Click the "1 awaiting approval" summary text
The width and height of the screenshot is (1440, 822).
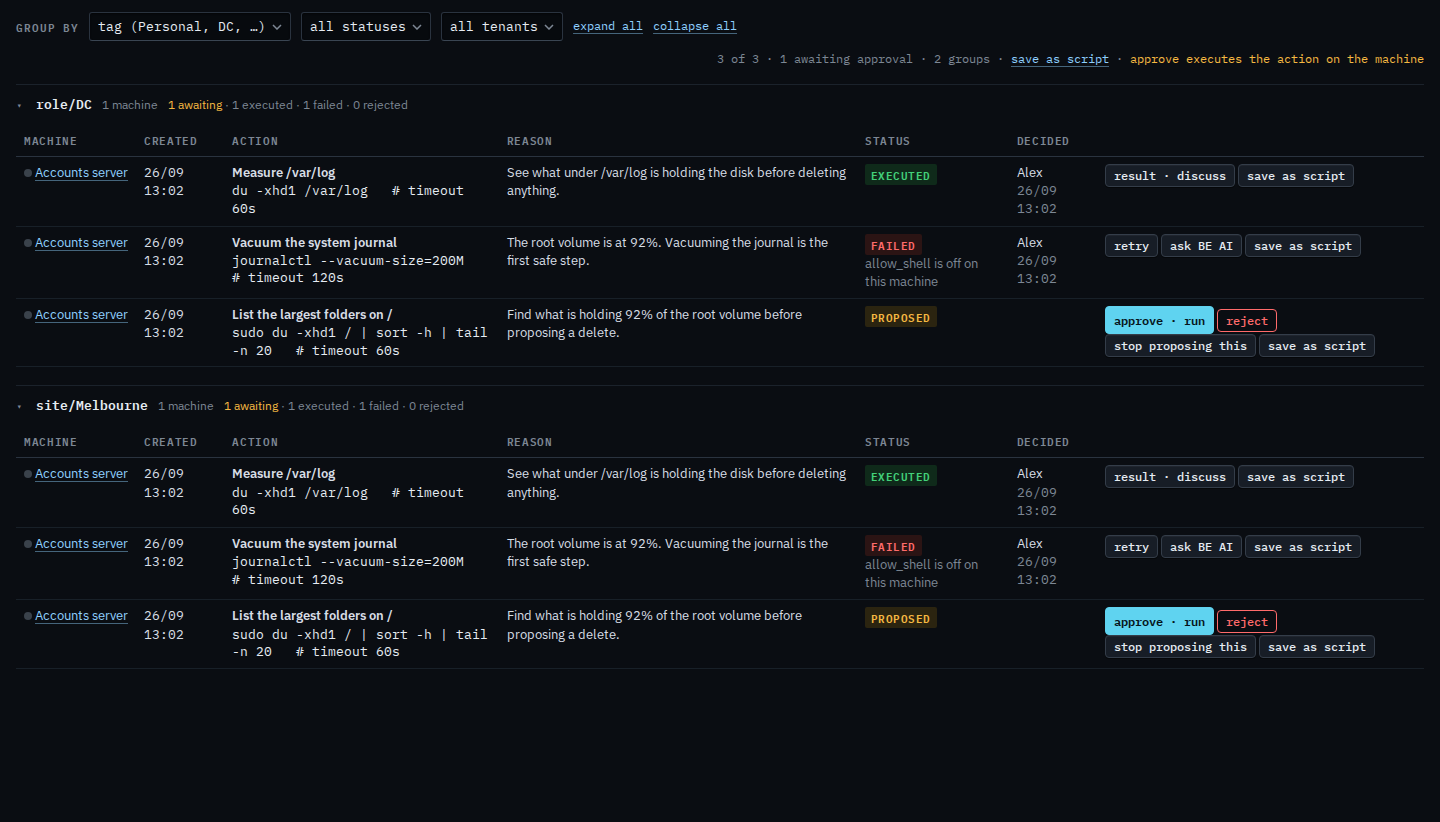point(846,60)
